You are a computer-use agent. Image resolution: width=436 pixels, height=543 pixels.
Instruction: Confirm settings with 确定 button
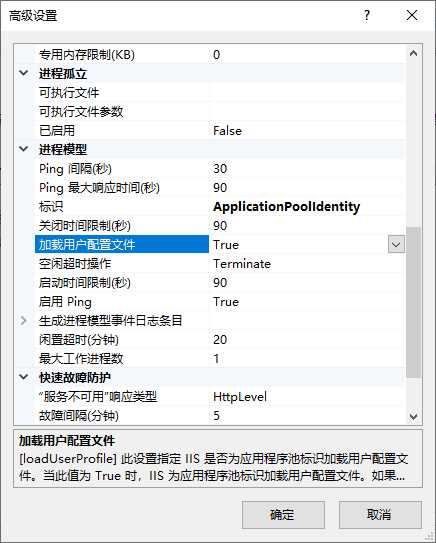pos(283,515)
